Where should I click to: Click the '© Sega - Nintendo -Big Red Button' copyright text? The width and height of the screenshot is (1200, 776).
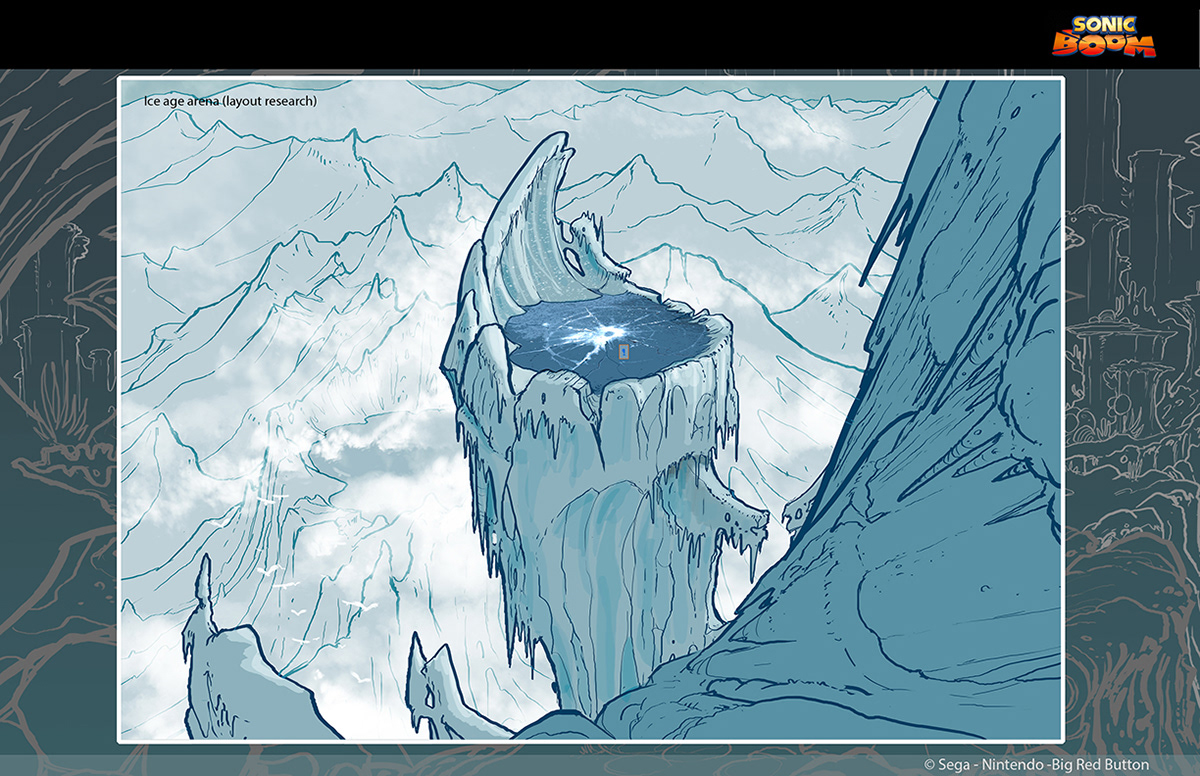click(x=1036, y=764)
